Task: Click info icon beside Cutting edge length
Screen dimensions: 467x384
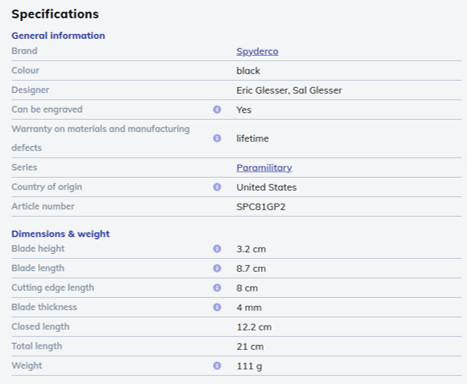Action: 217,288
